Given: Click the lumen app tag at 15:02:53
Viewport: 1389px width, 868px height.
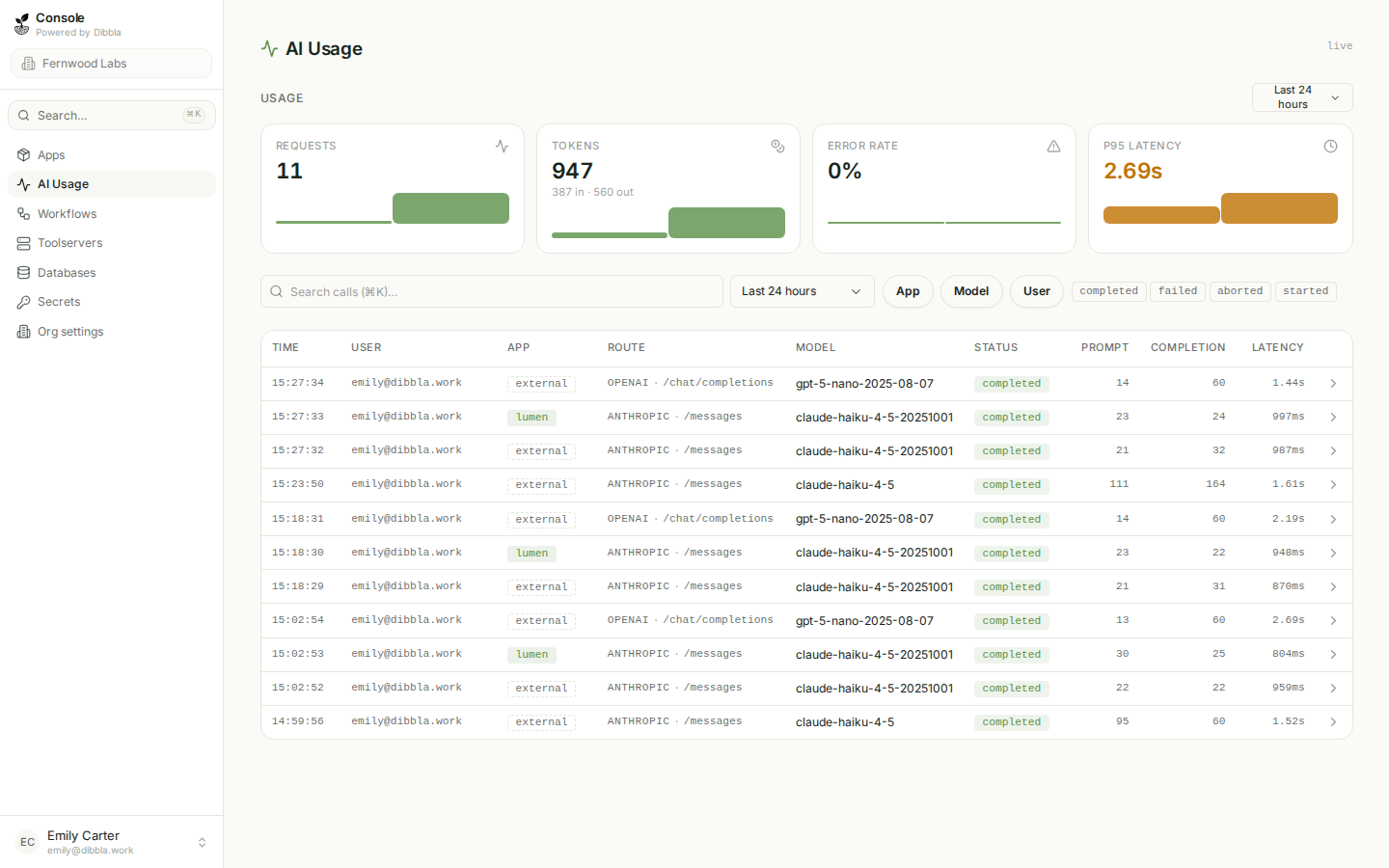Looking at the screenshot, I should click(x=531, y=655).
